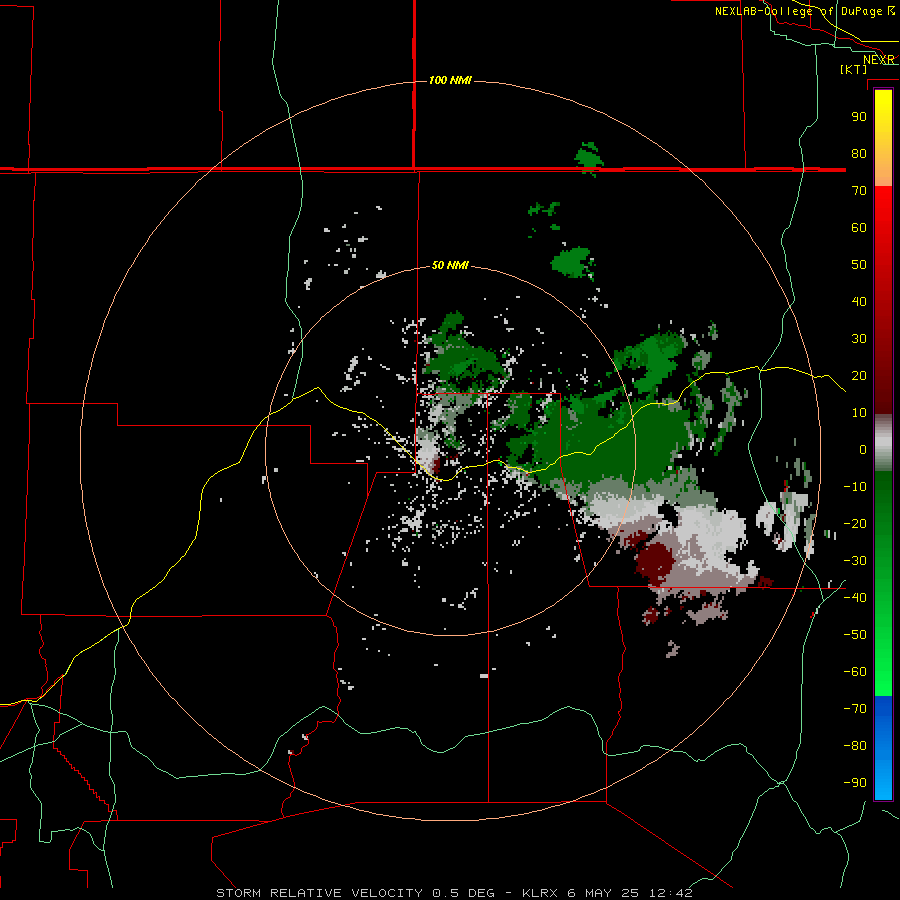Select the positive 70 knot scale label

click(859, 191)
